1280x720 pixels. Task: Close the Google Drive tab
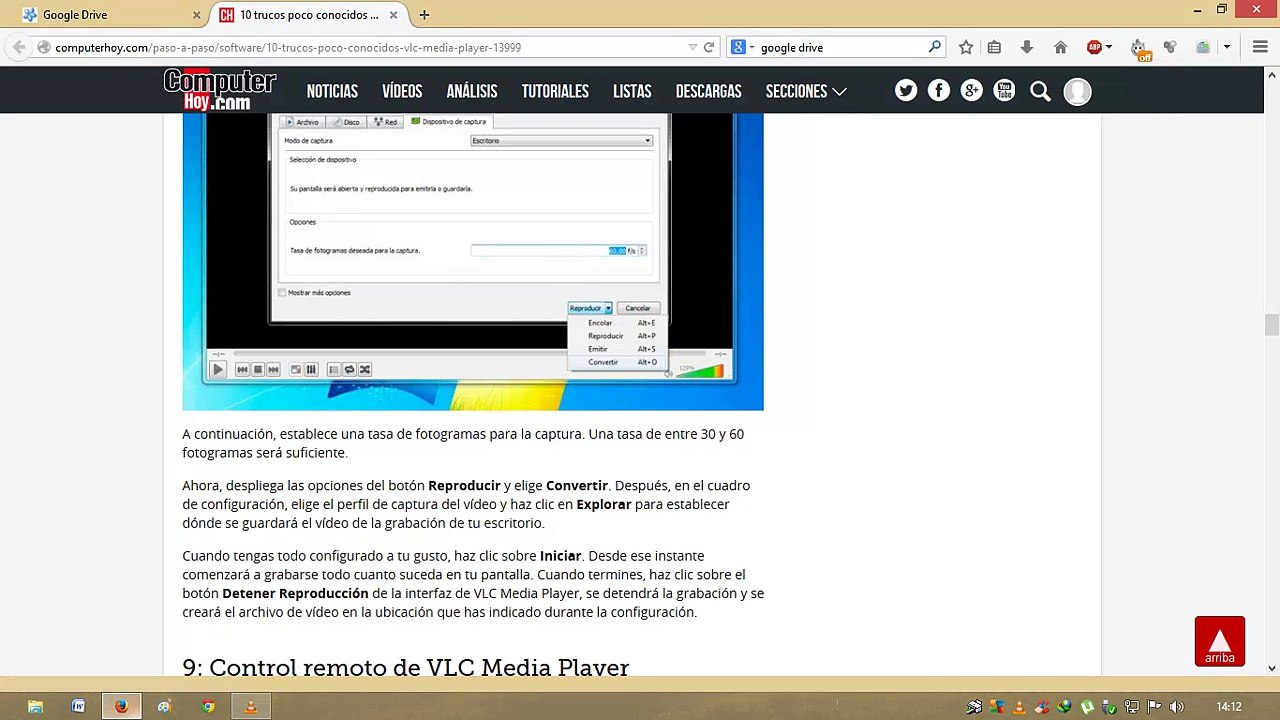(x=197, y=15)
